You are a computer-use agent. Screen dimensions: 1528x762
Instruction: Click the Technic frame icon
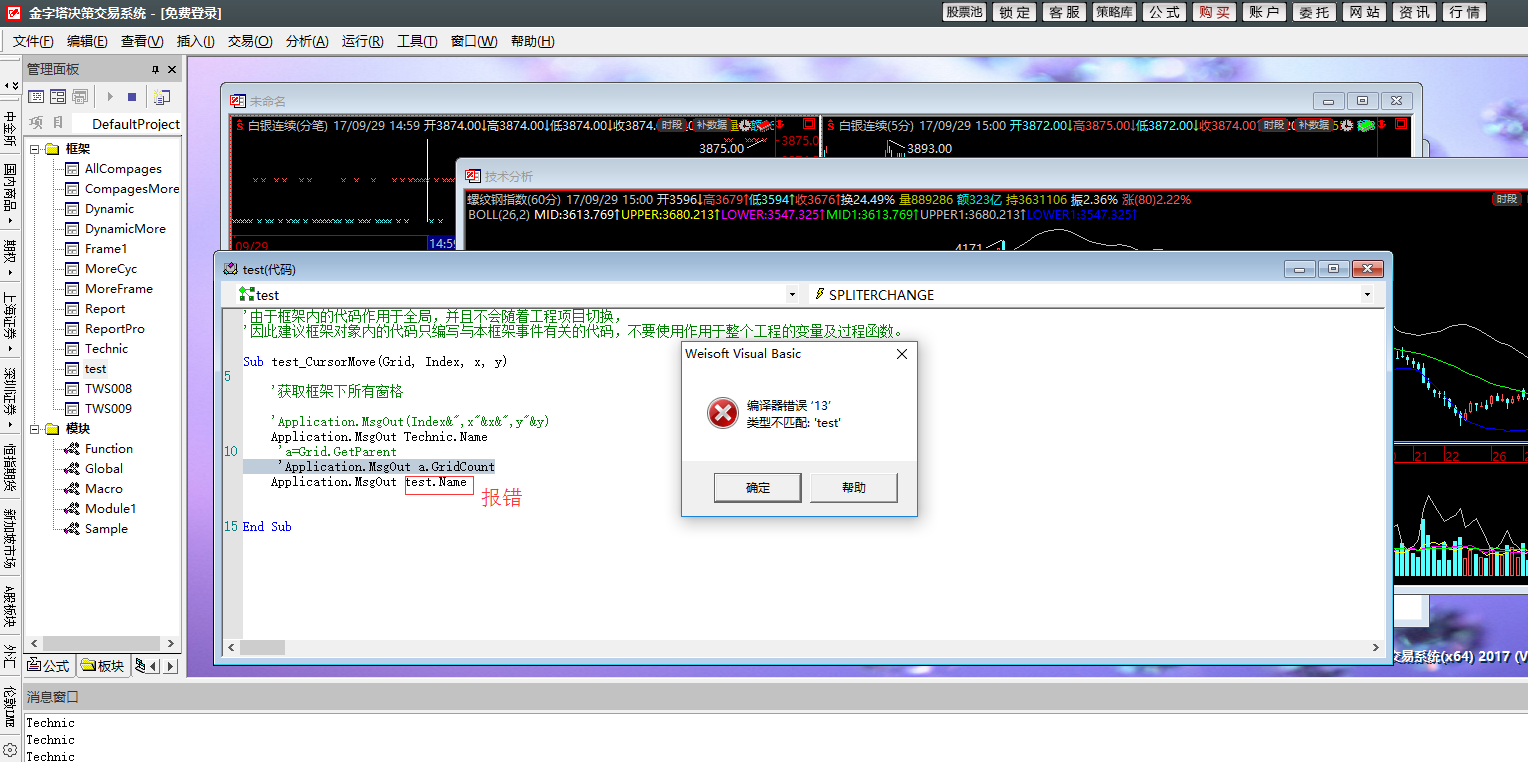coord(72,349)
